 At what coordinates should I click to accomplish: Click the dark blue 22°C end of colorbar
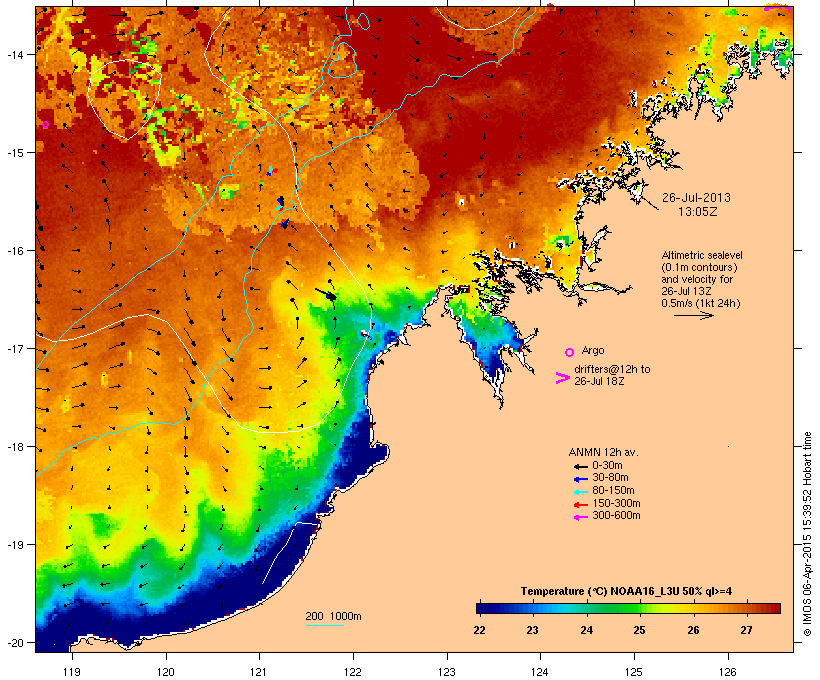coord(481,608)
